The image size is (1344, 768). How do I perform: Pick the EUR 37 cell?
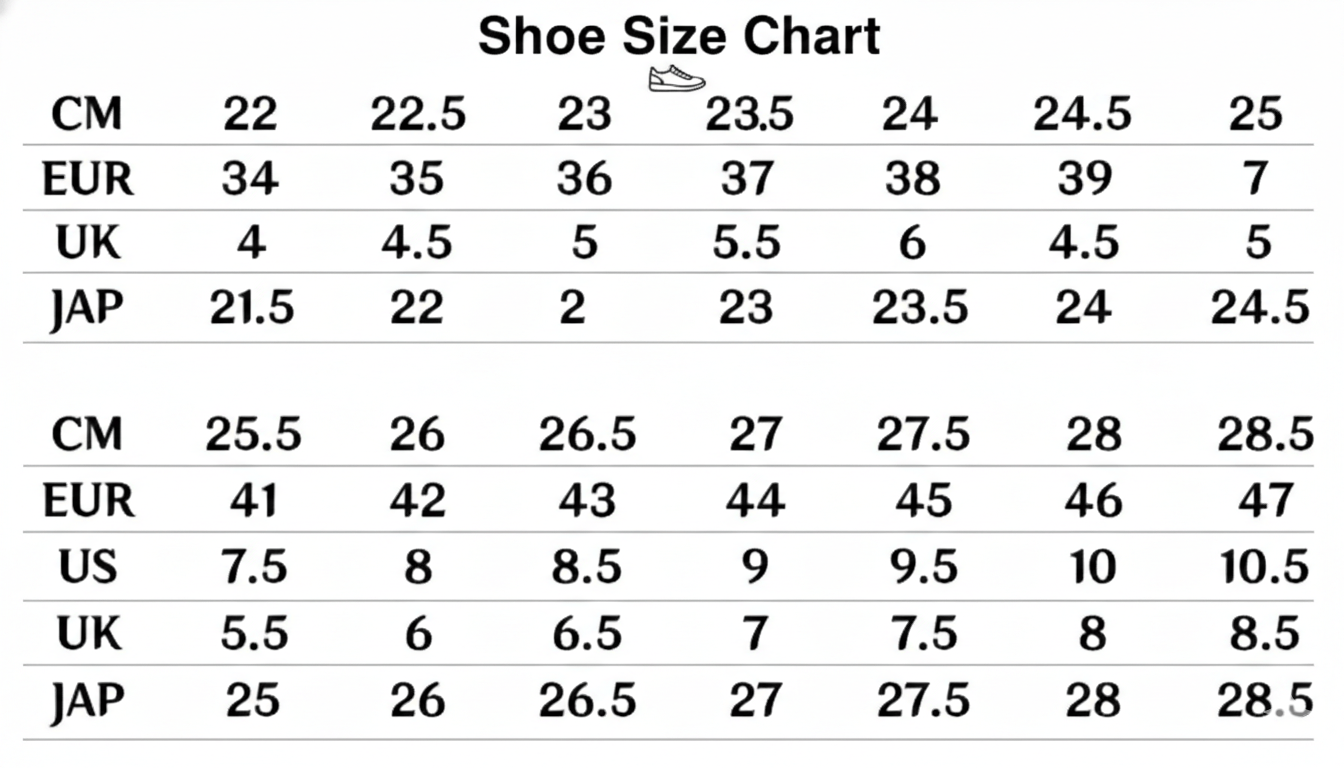748,178
